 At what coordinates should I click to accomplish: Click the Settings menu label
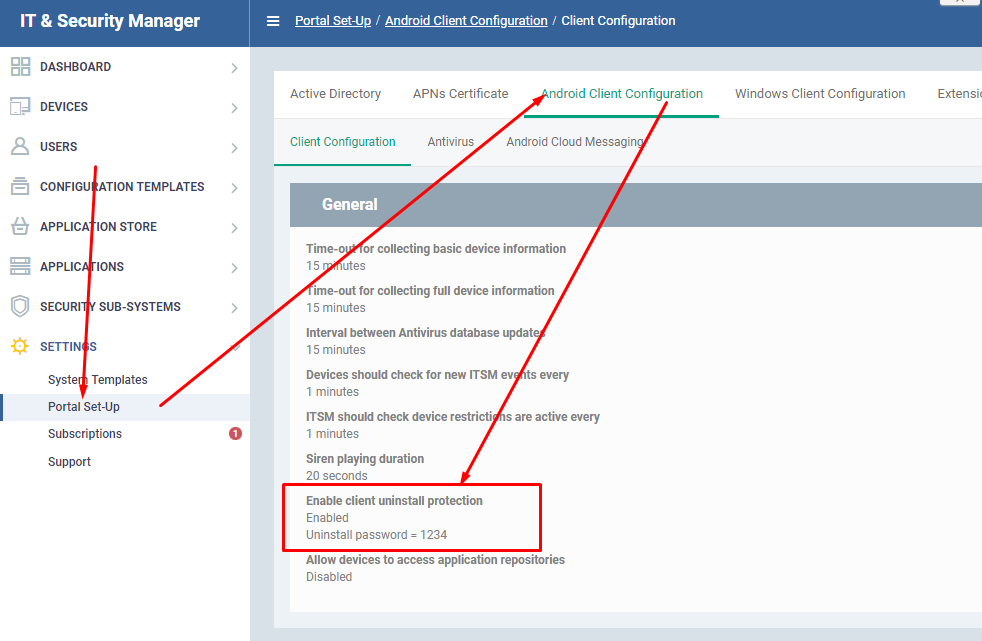point(68,347)
